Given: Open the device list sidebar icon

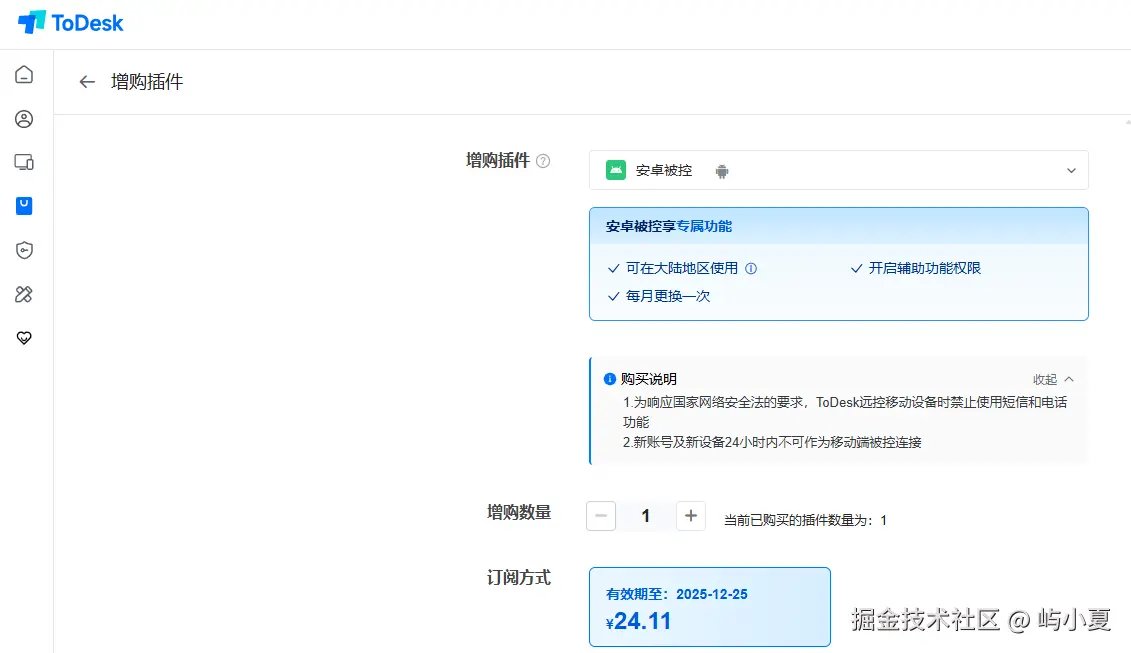Looking at the screenshot, I should [24, 162].
